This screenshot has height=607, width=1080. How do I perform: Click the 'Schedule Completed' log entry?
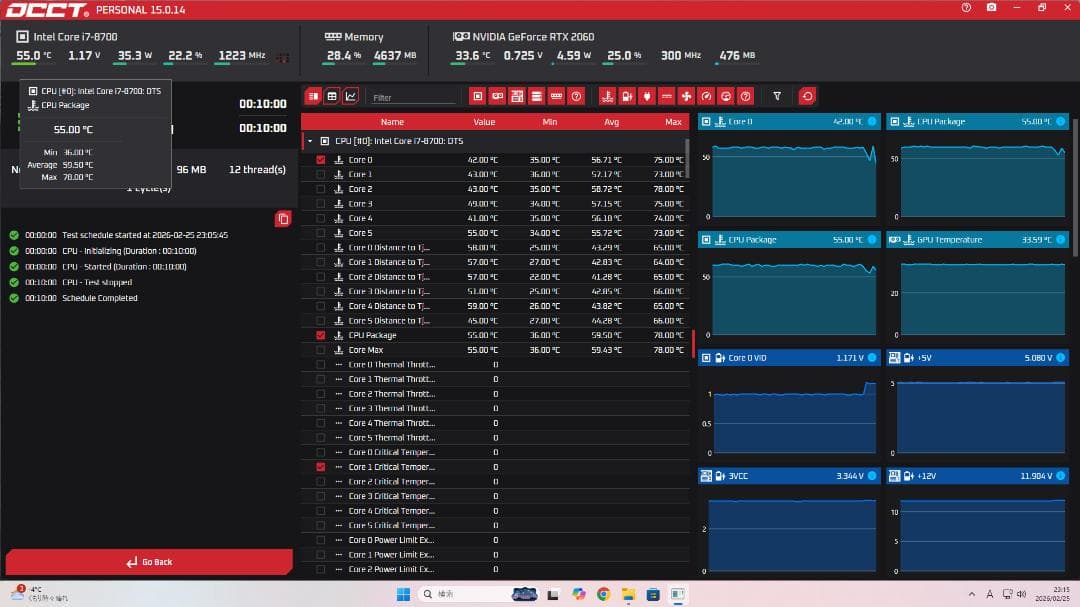point(100,298)
